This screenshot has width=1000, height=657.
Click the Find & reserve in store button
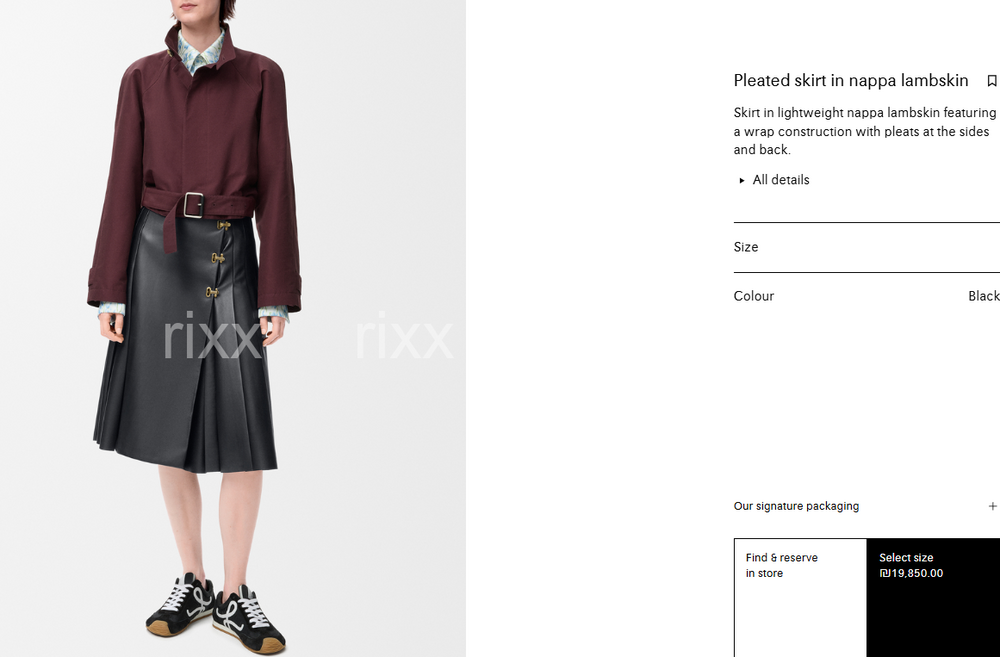[800, 598]
